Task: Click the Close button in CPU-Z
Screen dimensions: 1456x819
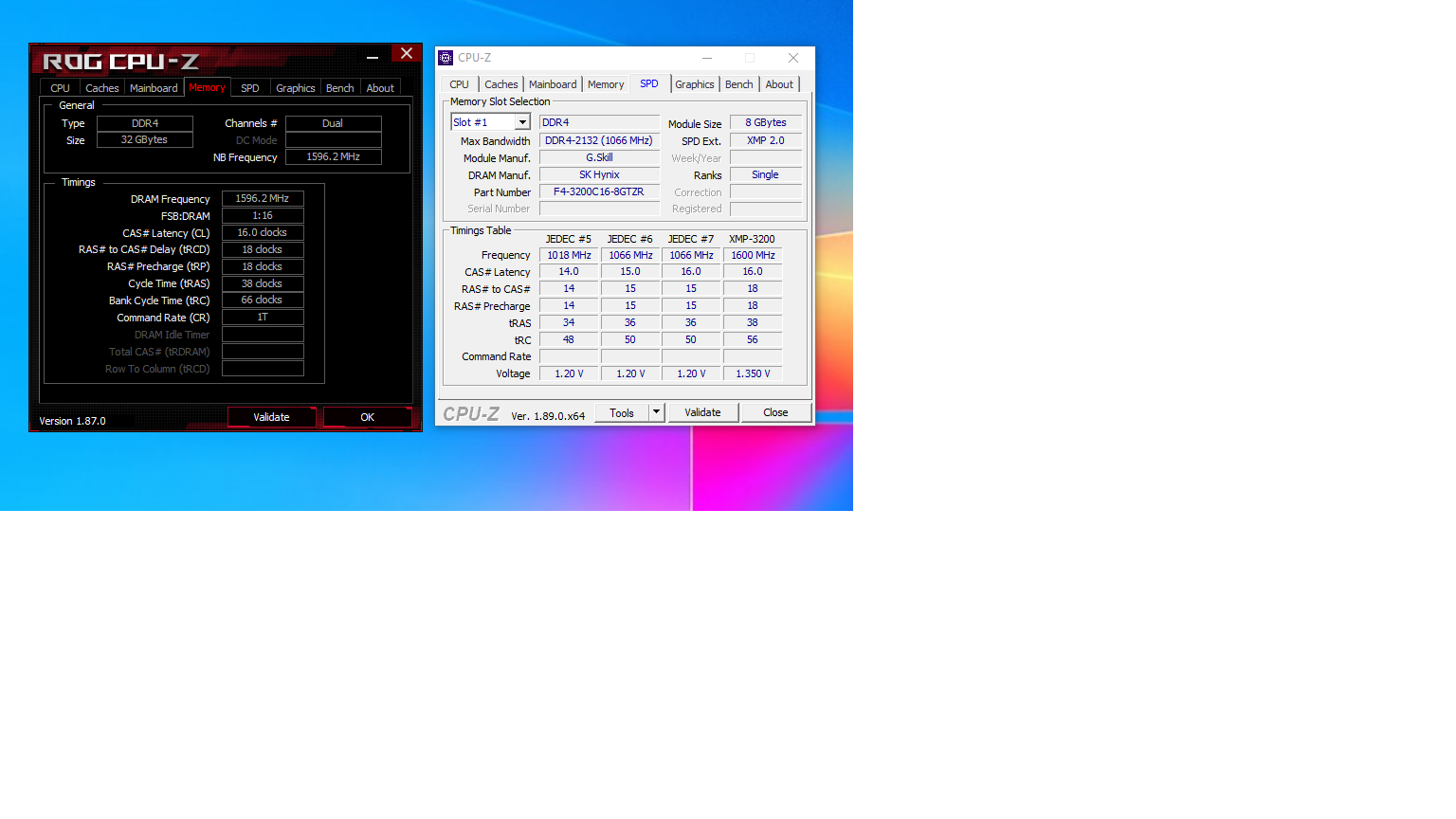Action: pos(775,412)
